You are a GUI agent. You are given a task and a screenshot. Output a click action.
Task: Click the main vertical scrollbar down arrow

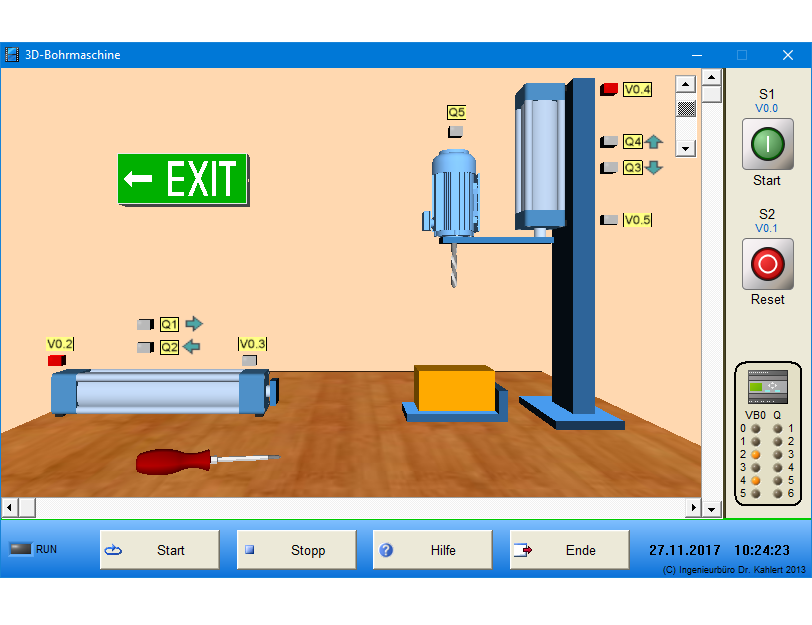[712, 509]
